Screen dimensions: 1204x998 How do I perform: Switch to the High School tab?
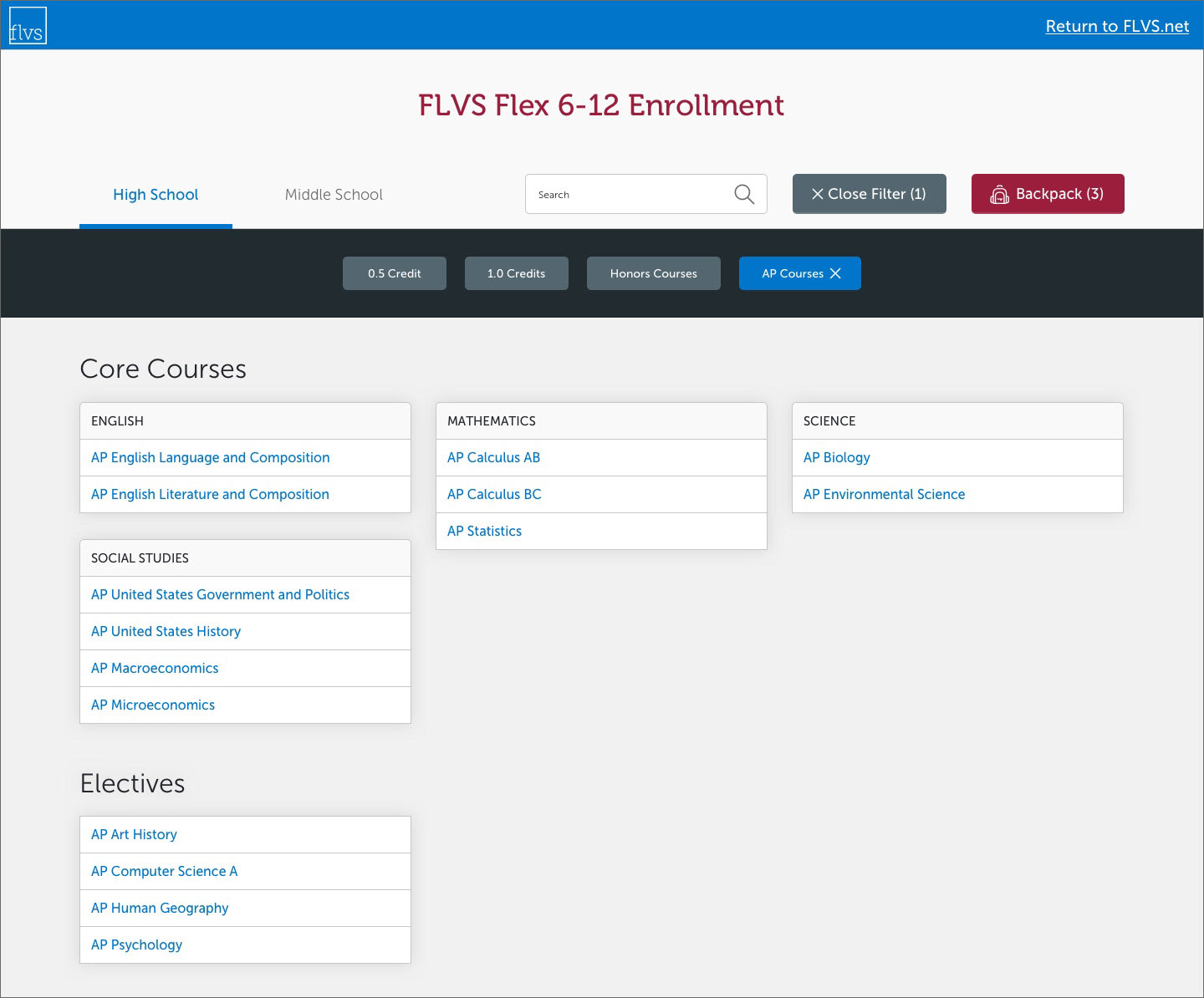click(156, 195)
